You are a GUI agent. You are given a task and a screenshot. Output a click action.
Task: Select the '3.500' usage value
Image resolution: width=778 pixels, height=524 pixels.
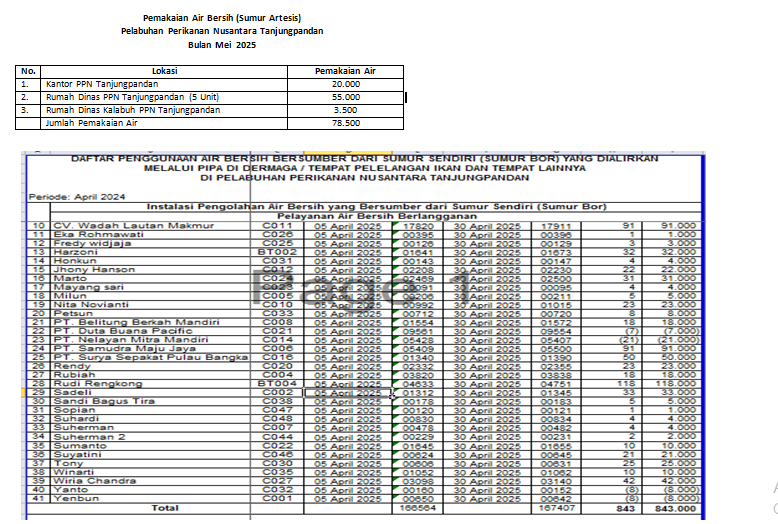pyautogui.click(x=346, y=110)
